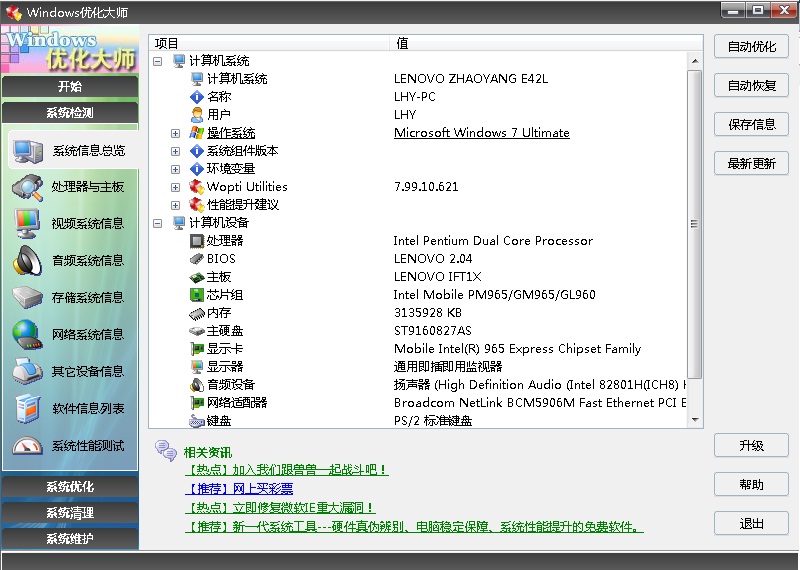The image size is (800, 570).
Task: Open the 系统优化 sidebar section
Action: 70,486
